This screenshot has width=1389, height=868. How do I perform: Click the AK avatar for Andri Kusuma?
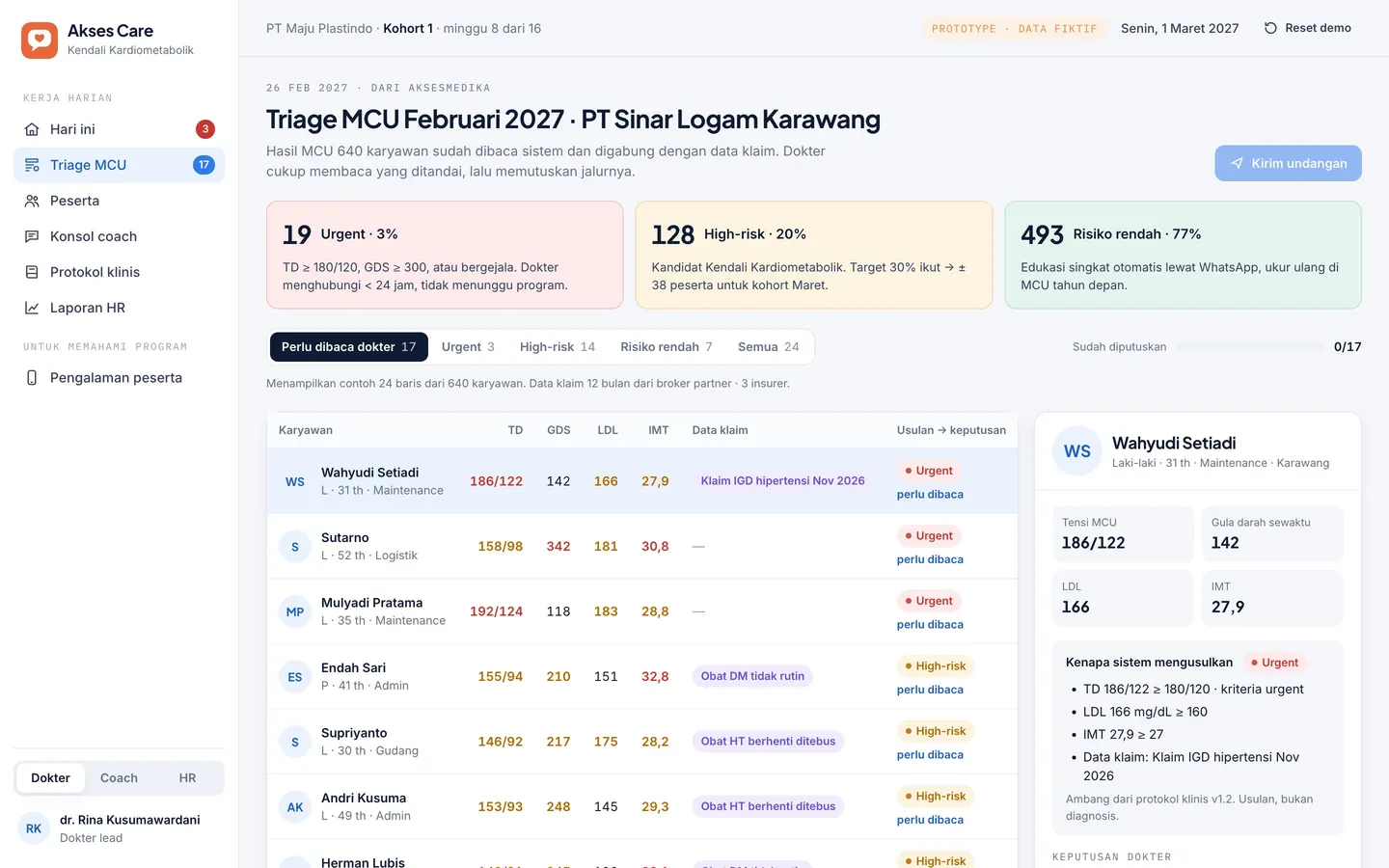click(295, 807)
